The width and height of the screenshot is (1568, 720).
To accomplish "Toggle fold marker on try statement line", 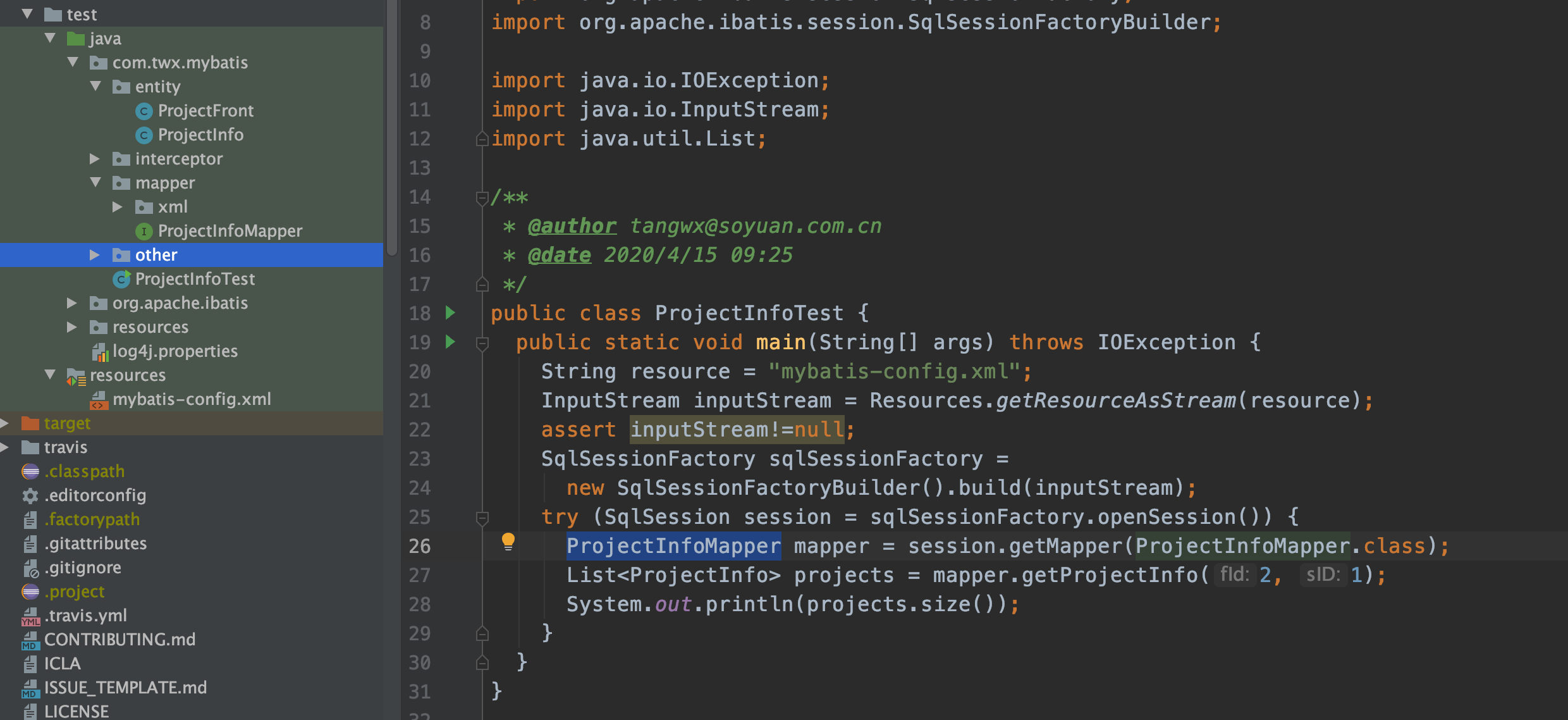I will click(x=482, y=518).
